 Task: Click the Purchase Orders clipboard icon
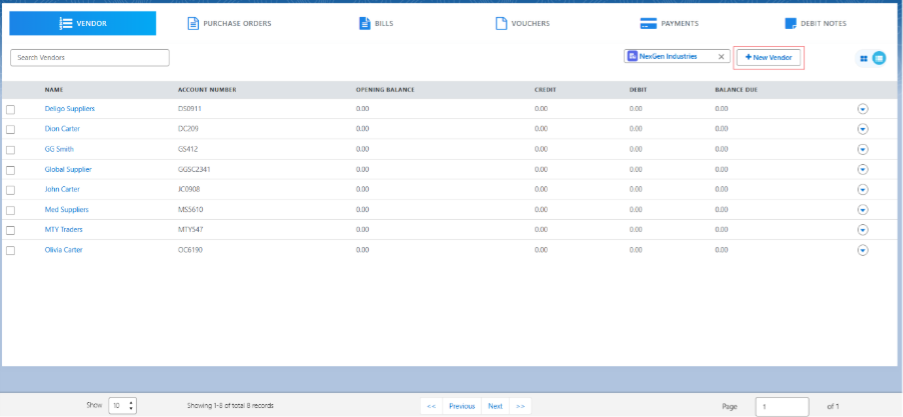pos(193,23)
